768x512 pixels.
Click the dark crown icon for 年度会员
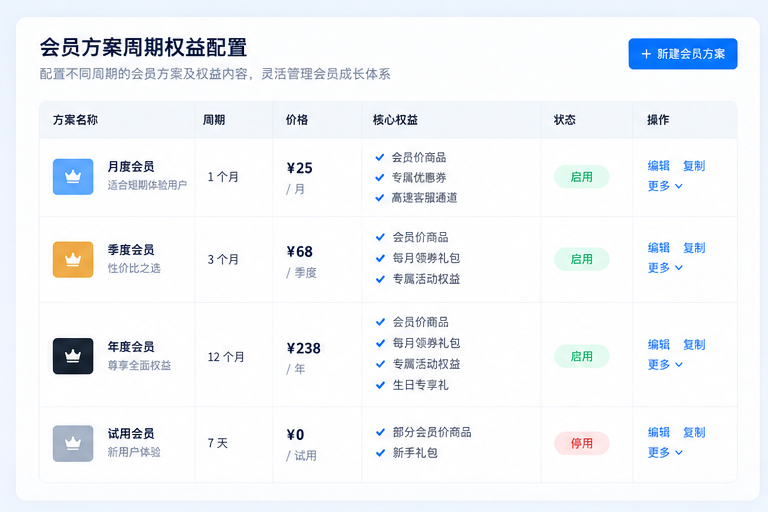(x=73, y=356)
